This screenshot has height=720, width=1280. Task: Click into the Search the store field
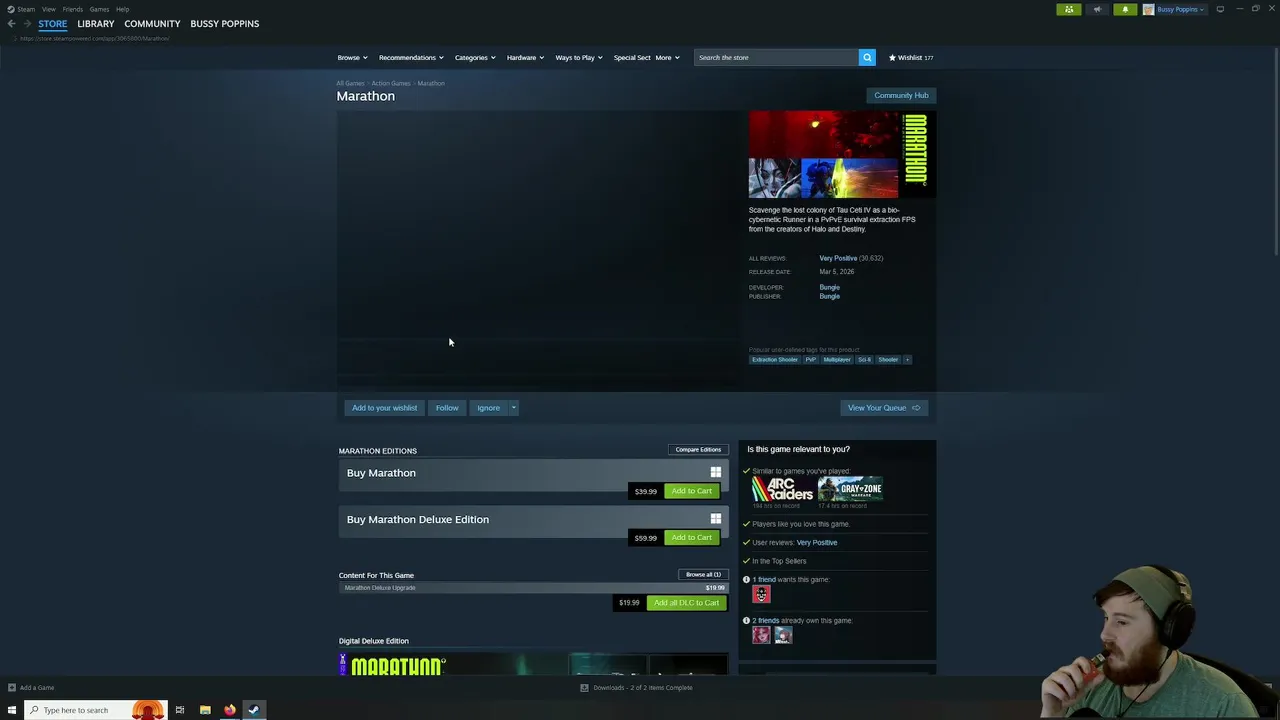tap(776, 57)
